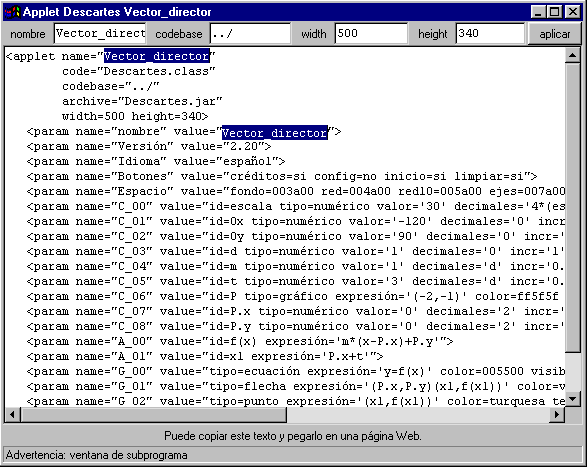Click the param Botones line of code
Image resolution: width=588 pixels, height=468 pixels.
(x=282, y=177)
